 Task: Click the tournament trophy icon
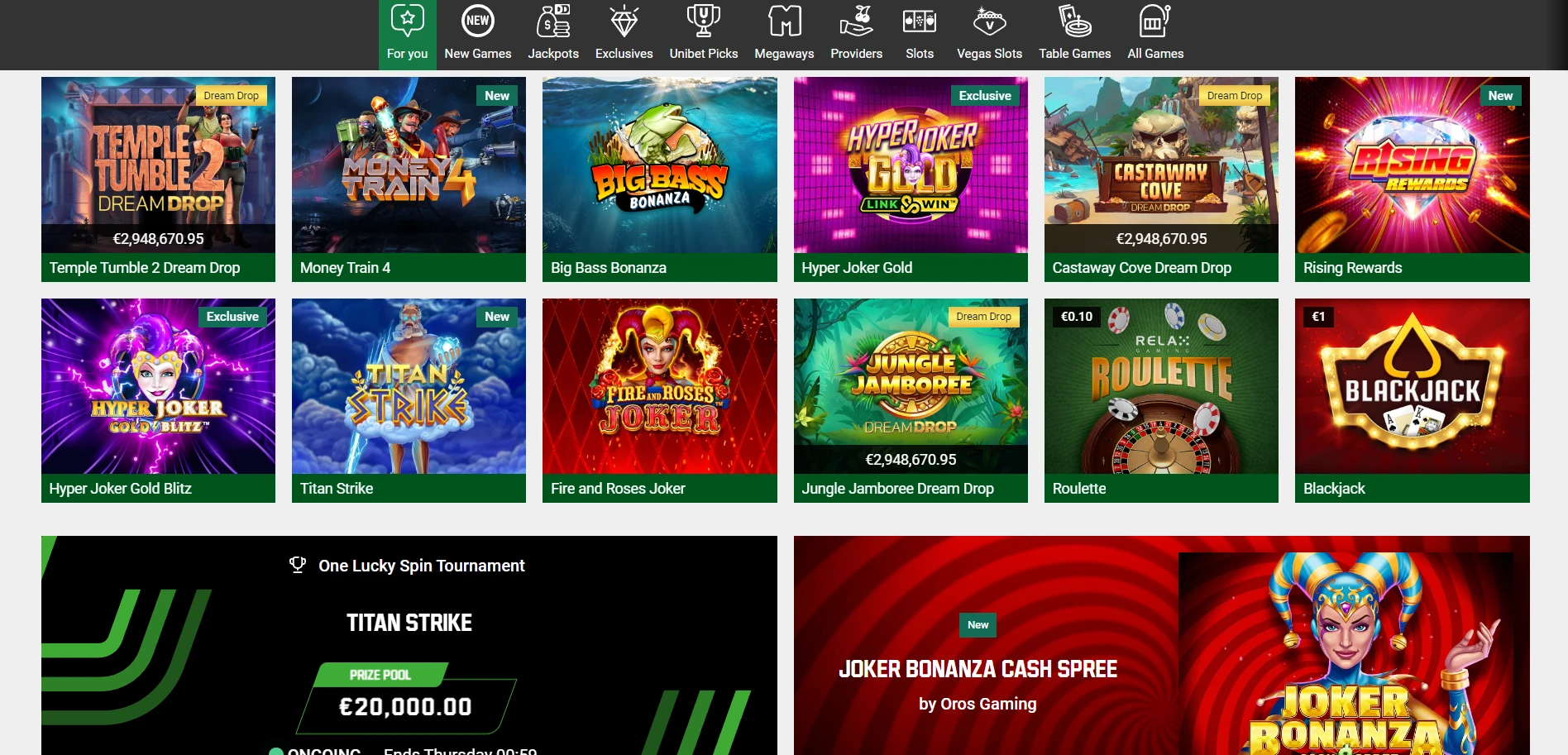tap(298, 565)
